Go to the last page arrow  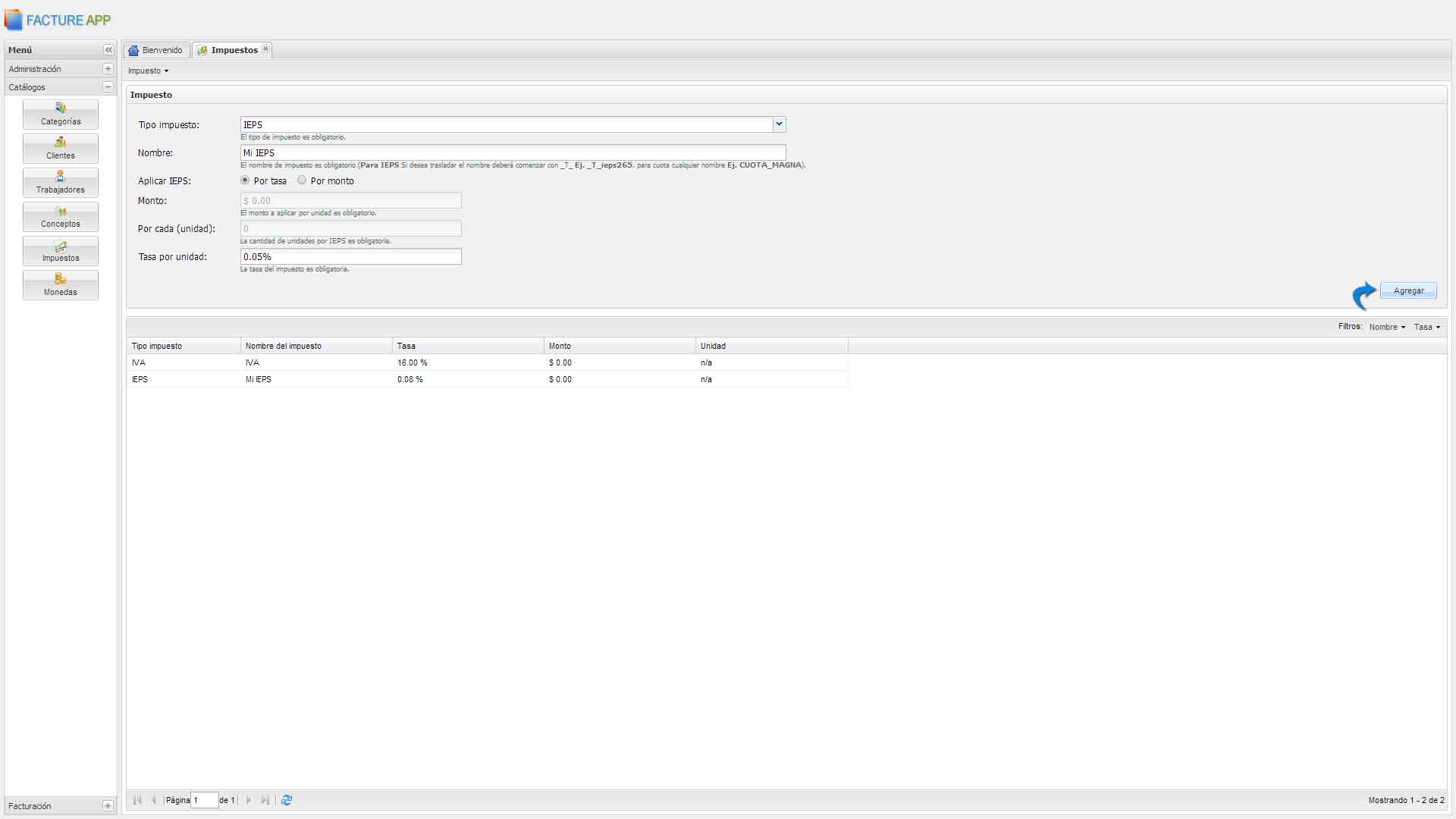265,800
